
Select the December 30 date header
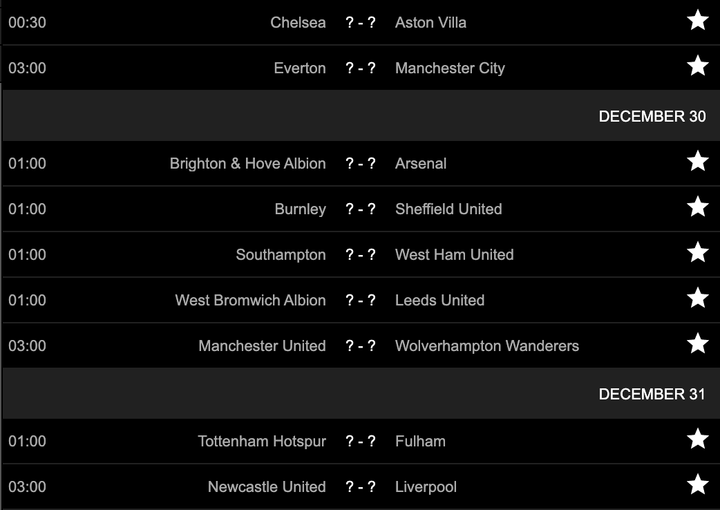652,116
